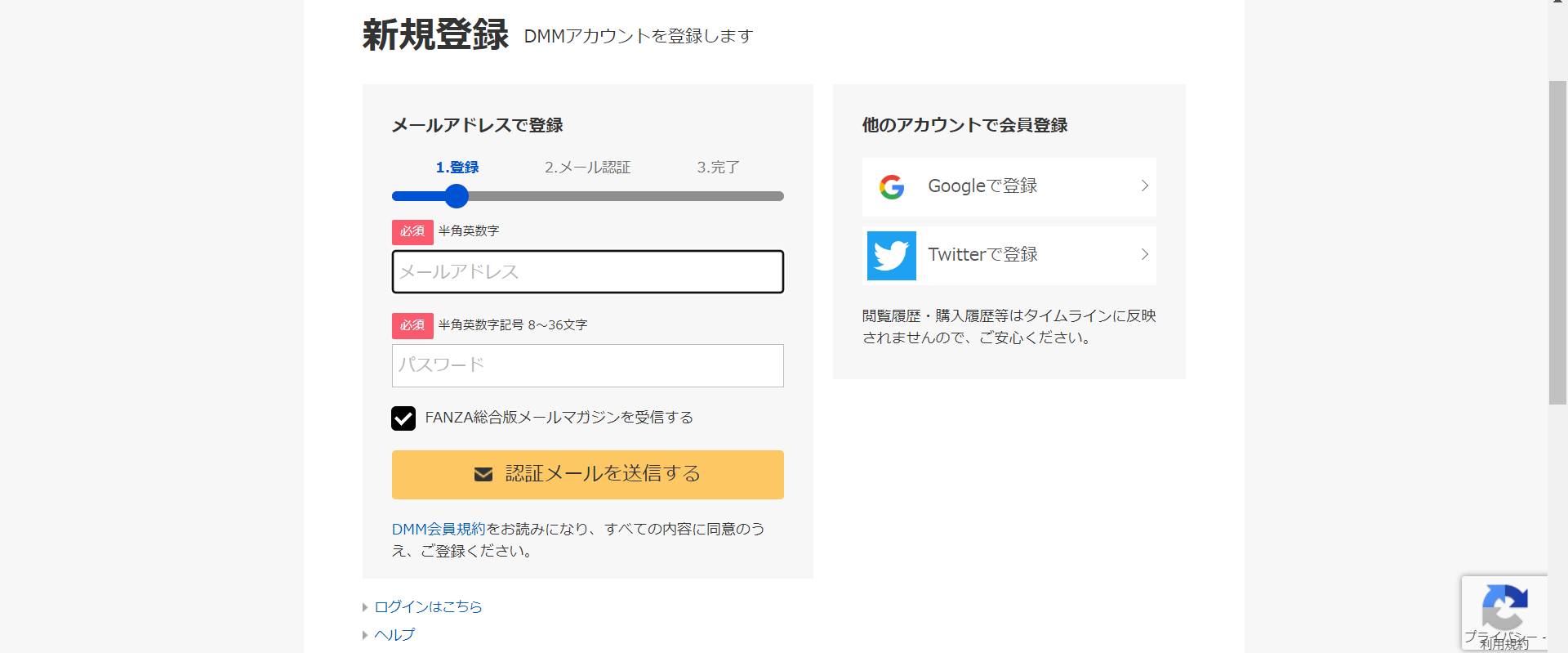The height and width of the screenshot is (653, 1568).
Task: Open the DMM会員規約 link
Action: point(439,530)
